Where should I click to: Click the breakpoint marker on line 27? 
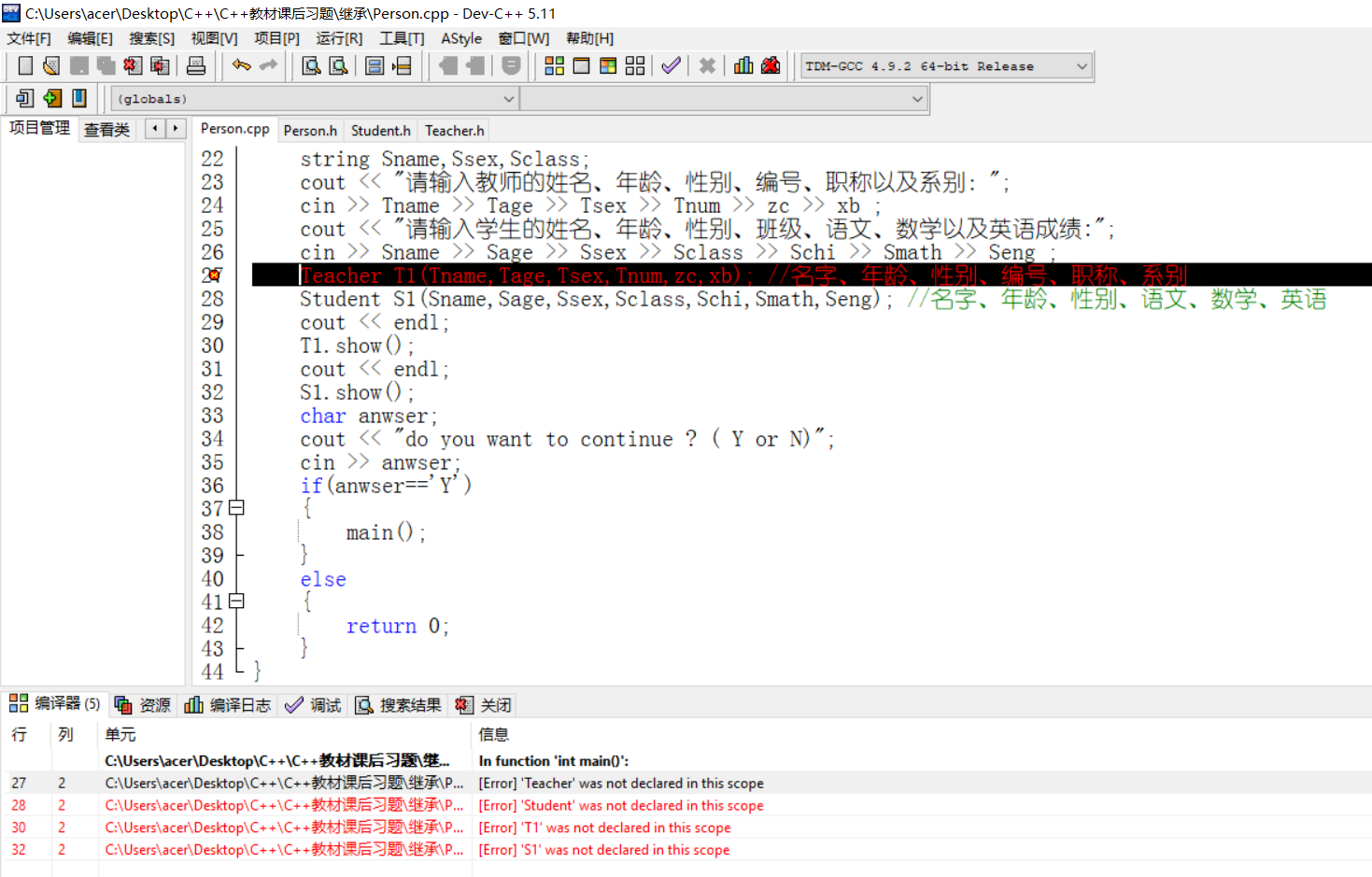click(214, 276)
